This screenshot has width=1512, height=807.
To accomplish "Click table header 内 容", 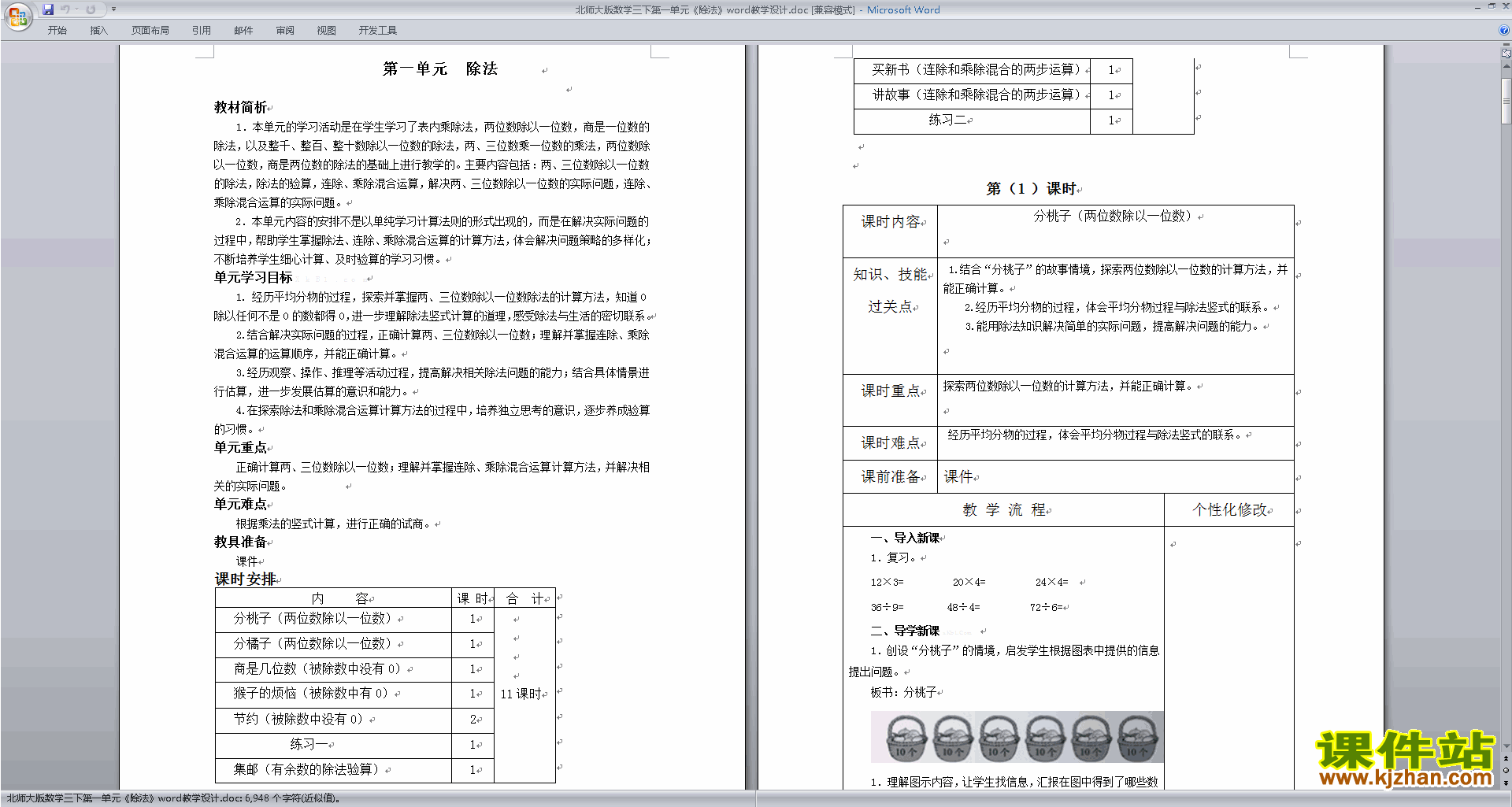I will [x=333, y=598].
